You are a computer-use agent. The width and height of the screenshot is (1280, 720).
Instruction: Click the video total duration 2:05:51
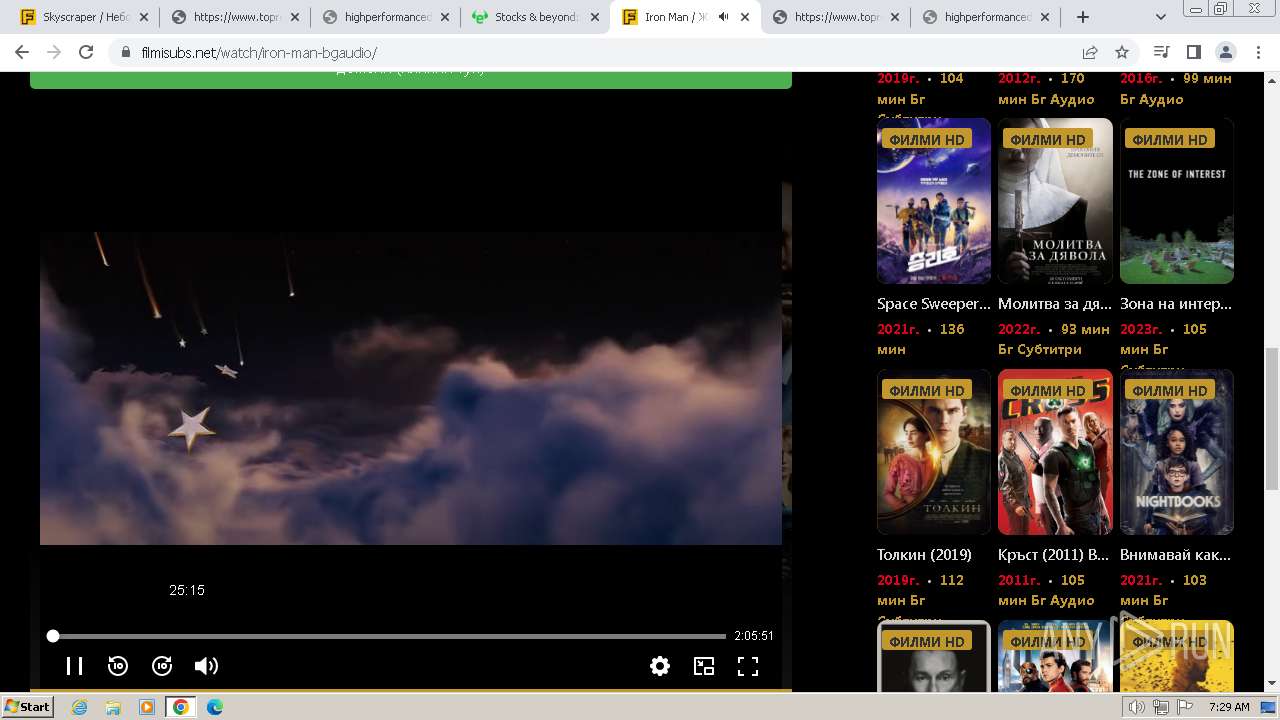point(754,636)
